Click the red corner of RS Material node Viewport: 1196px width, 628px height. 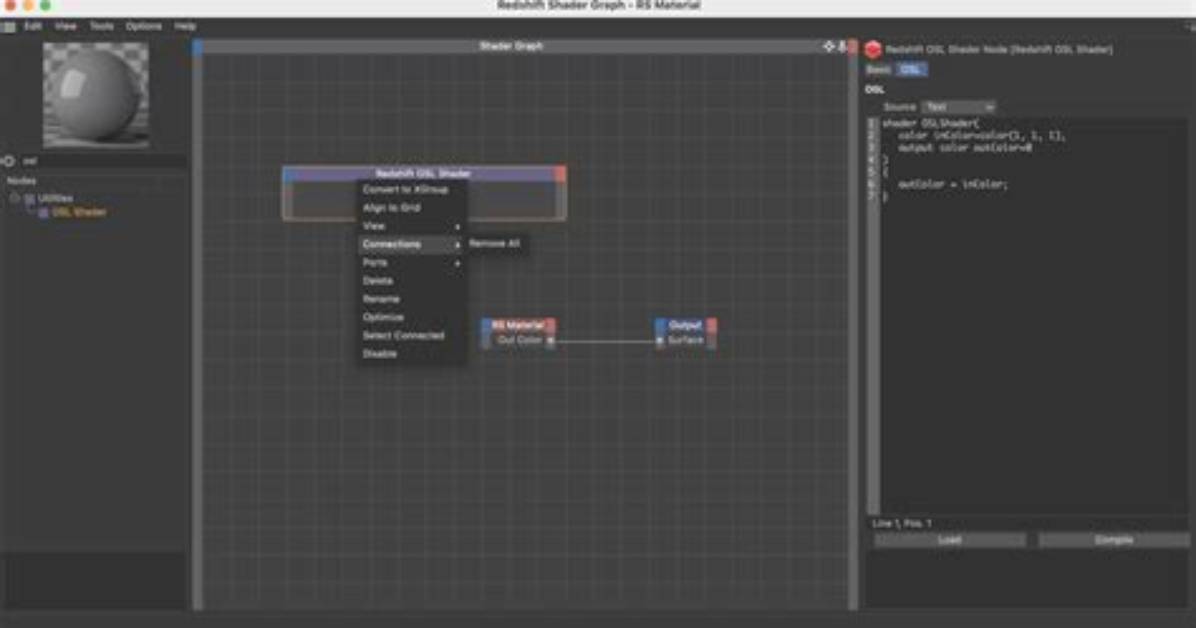click(551, 326)
